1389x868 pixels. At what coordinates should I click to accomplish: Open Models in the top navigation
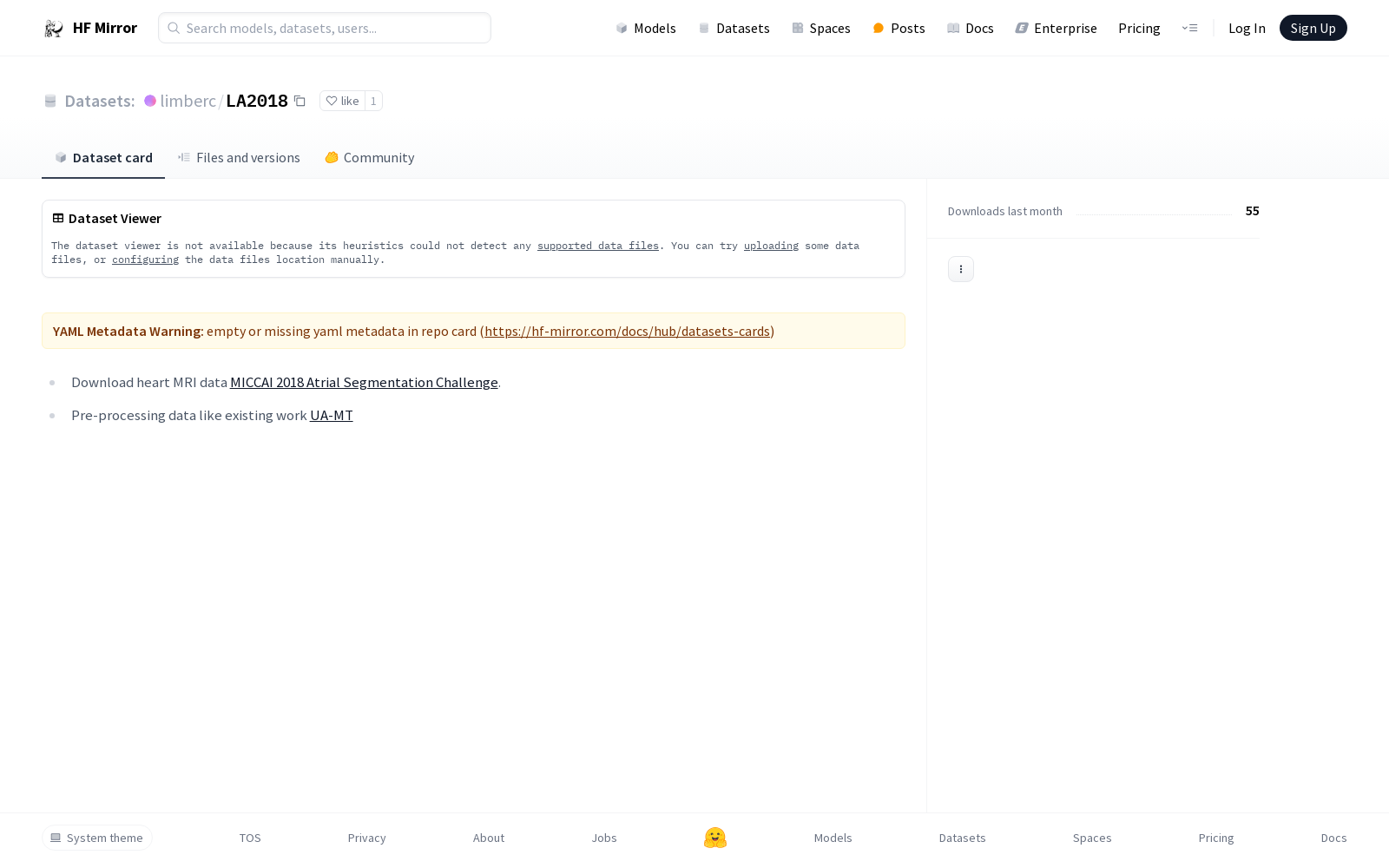coord(646,28)
